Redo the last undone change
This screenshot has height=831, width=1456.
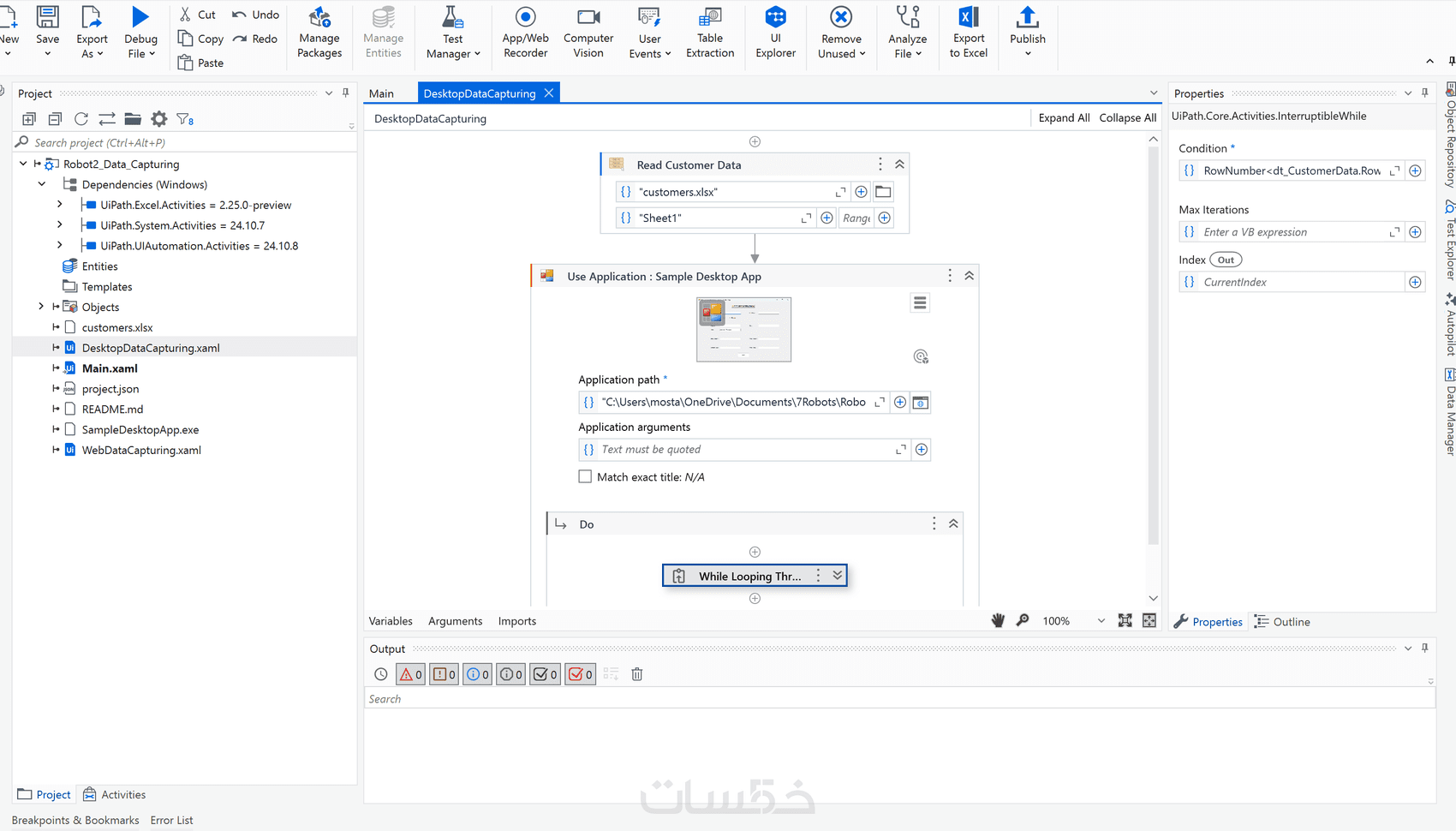pos(255,39)
